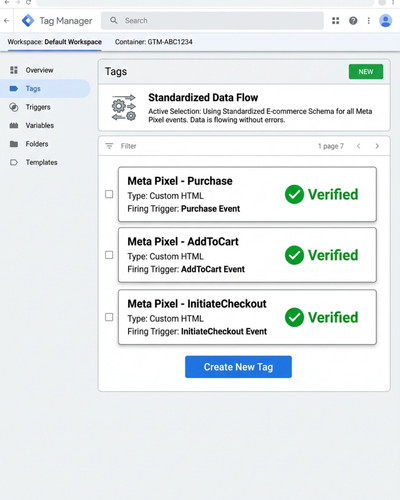
Task: Switch to Workspace: Default Workspace tab
Action: point(55,42)
